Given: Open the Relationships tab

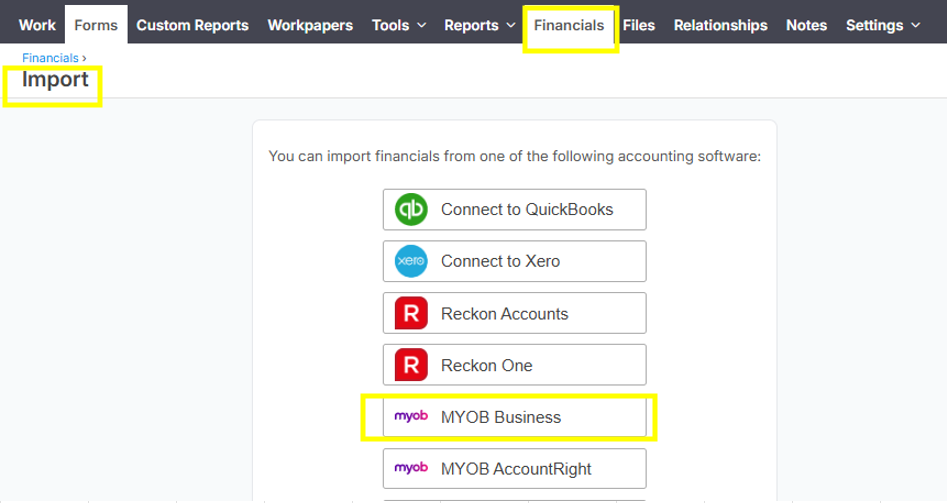Looking at the screenshot, I should click(721, 25).
